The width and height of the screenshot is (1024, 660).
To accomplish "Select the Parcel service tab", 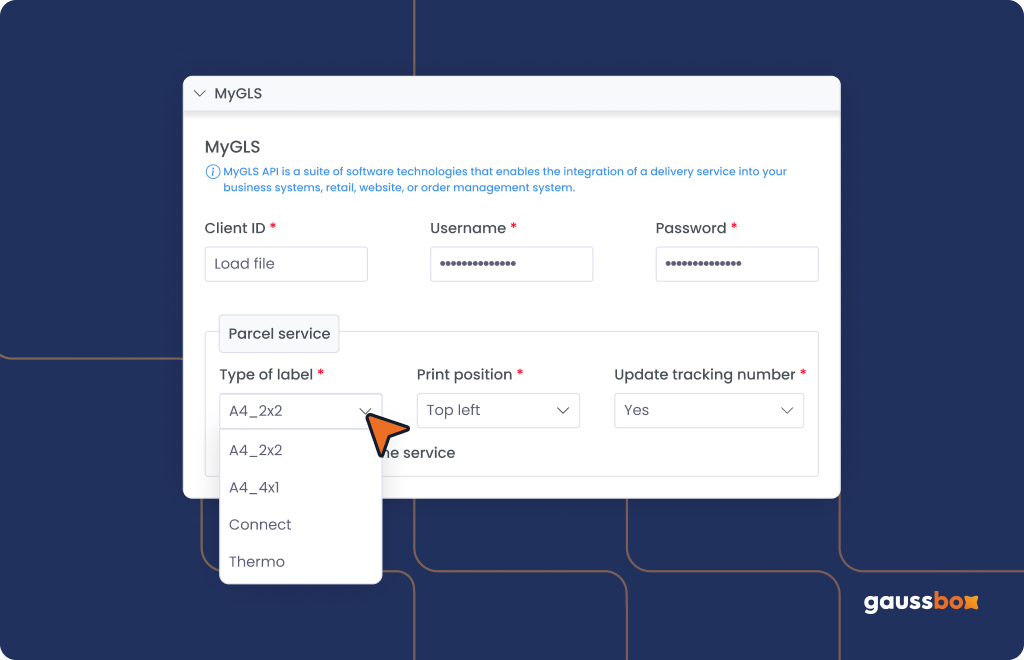I will (279, 334).
